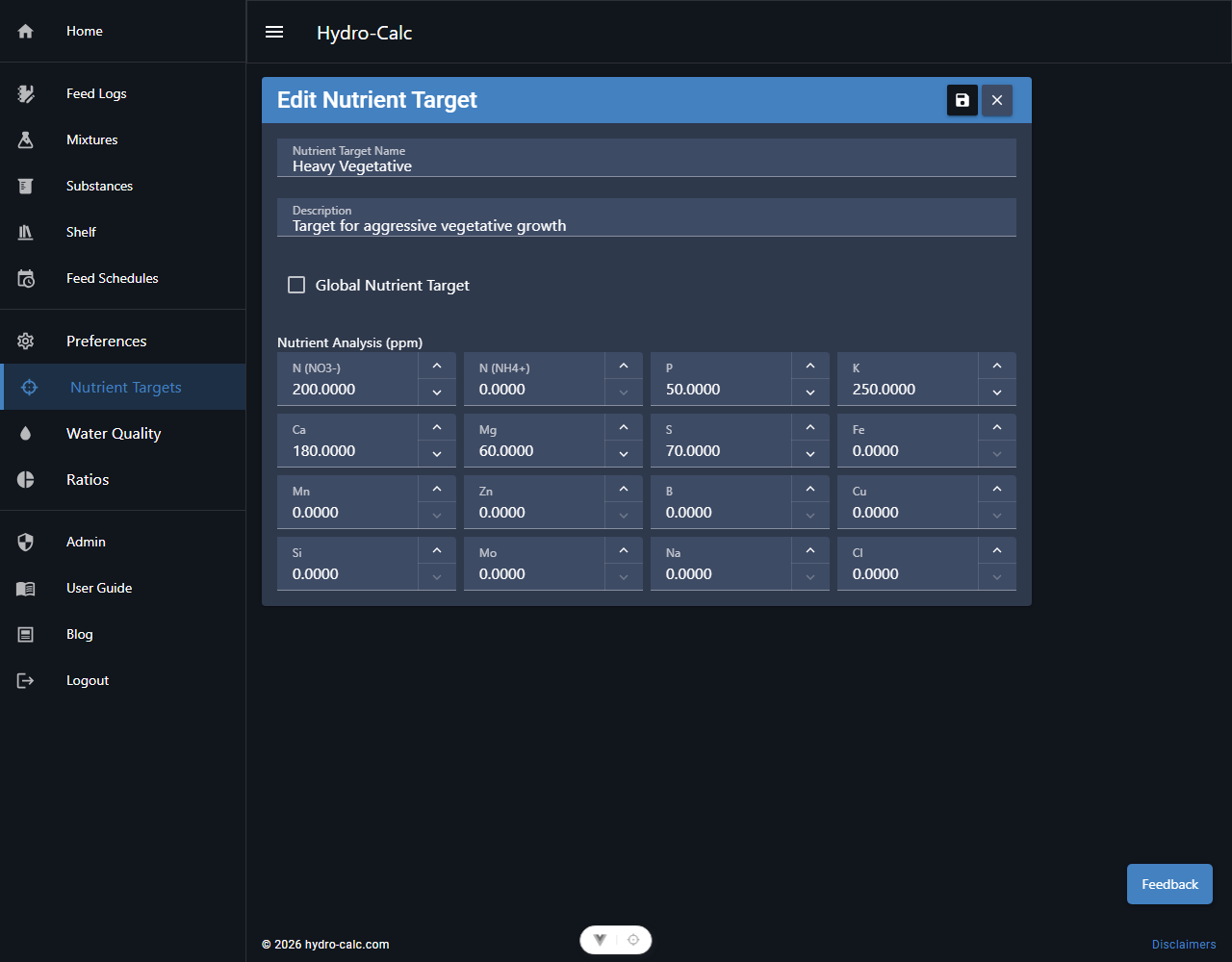Increase the N (NO3-) value
Image resolution: width=1232 pixels, height=962 pixels.
pyautogui.click(x=437, y=366)
